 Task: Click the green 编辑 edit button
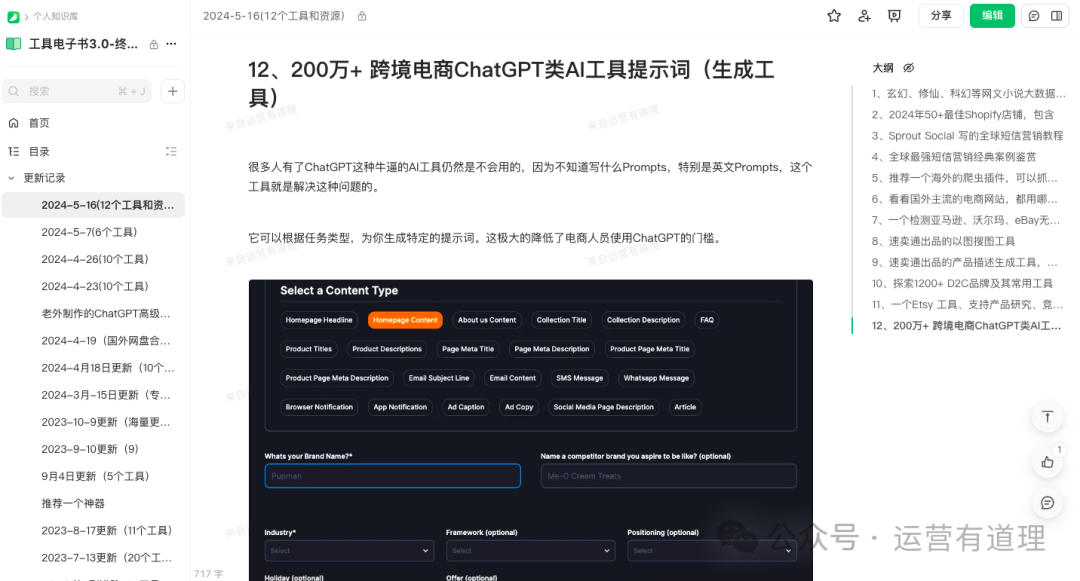point(991,15)
